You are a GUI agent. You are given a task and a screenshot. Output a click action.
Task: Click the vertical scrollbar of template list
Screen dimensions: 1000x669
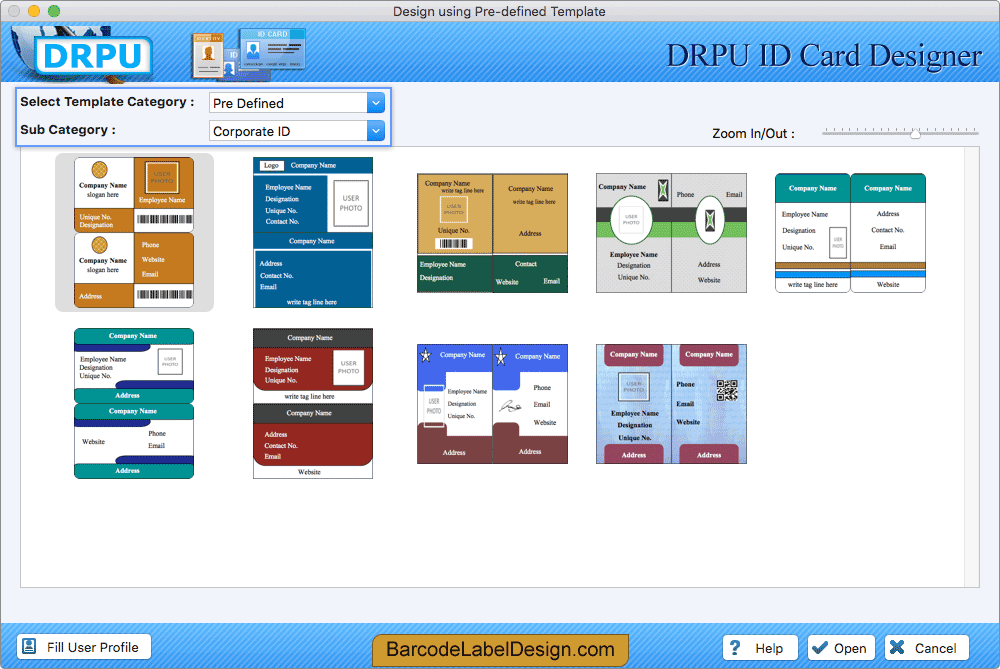coord(972,367)
